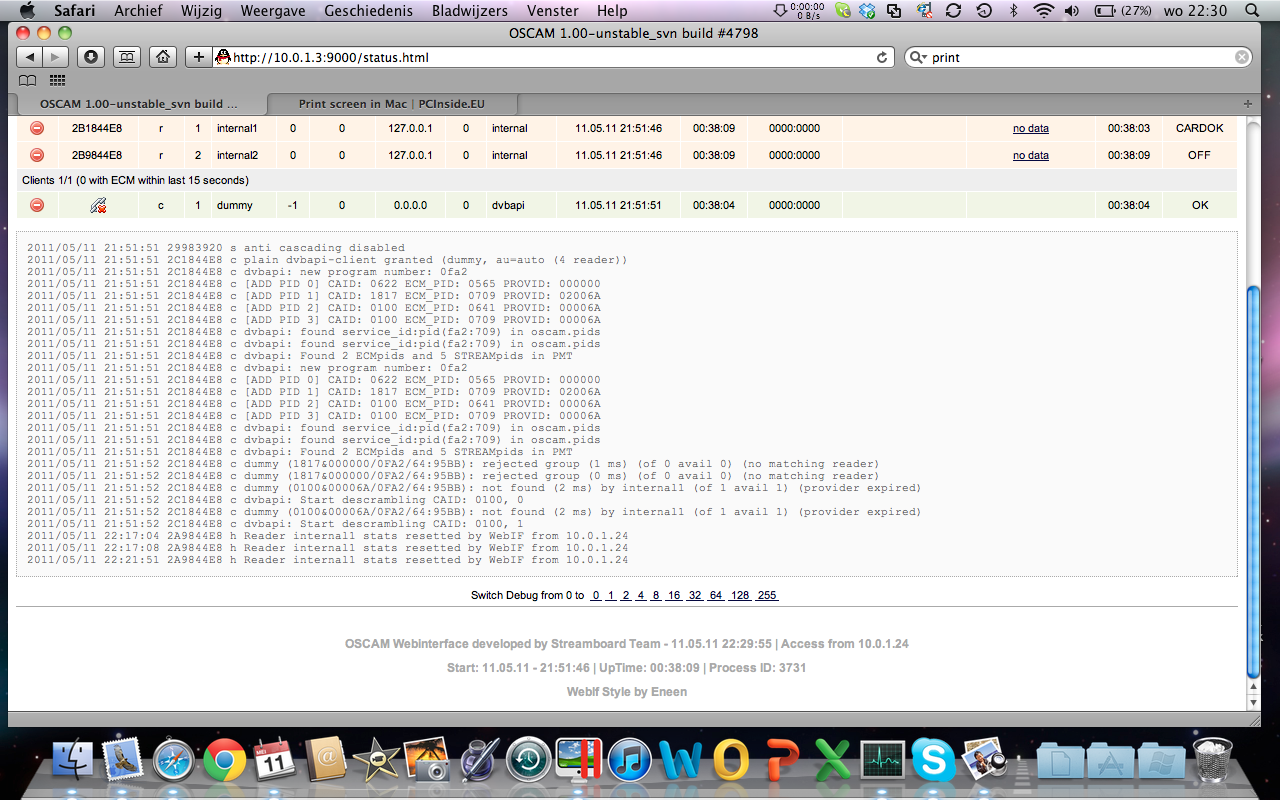Reload the page in the address bar
The height and width of the screenshot is (800, 1280).
click(882, 57)
